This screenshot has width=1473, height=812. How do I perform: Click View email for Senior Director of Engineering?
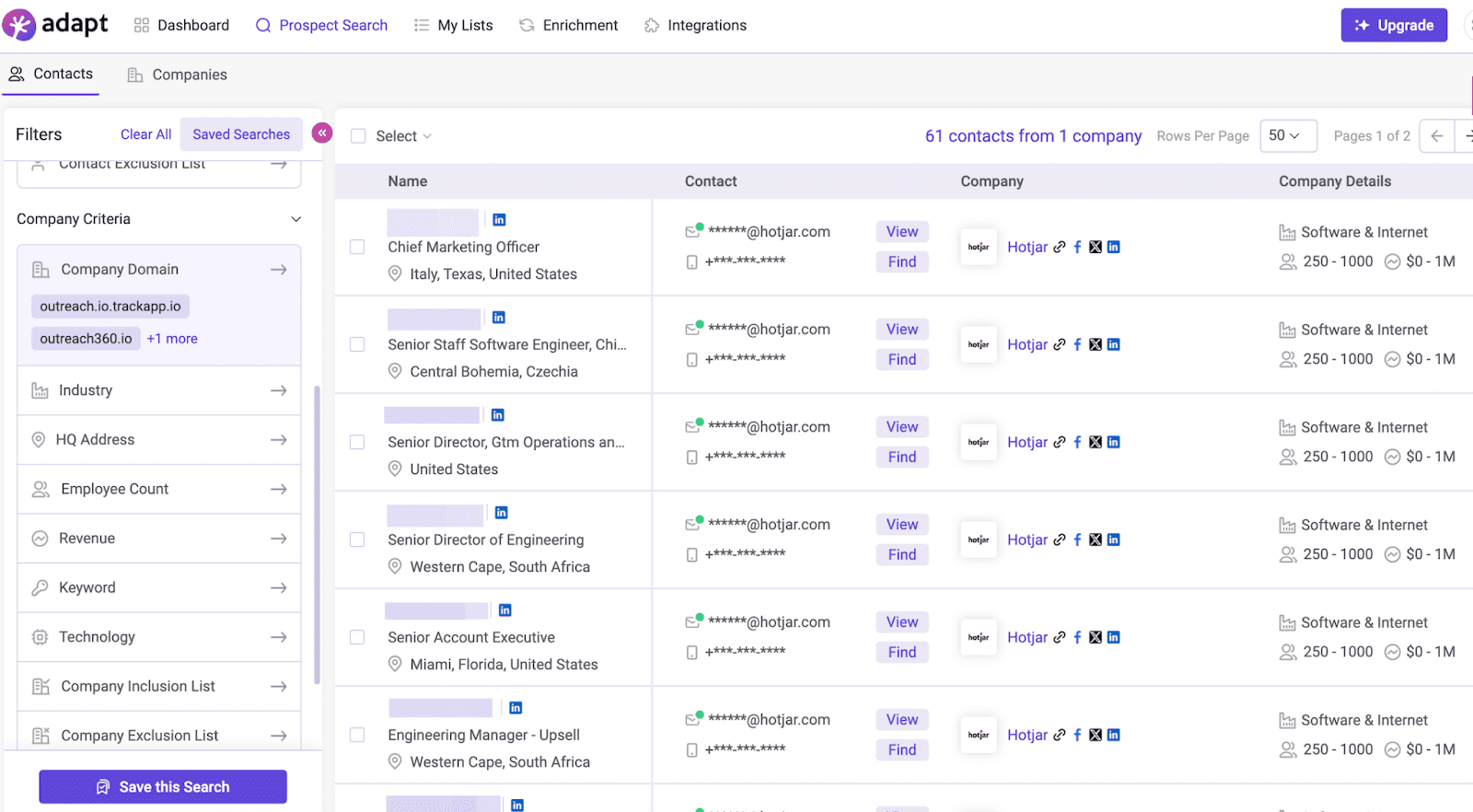901,525
